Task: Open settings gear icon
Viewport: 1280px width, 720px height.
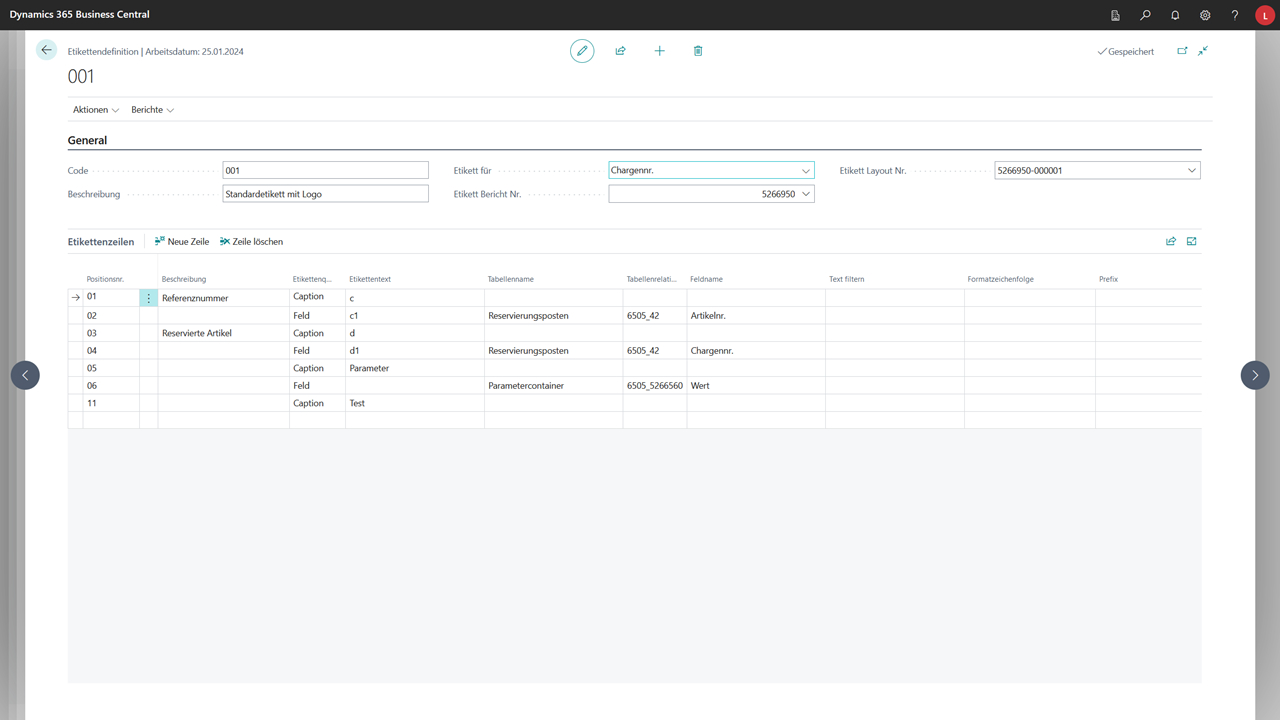Action: click(1205, 15)
